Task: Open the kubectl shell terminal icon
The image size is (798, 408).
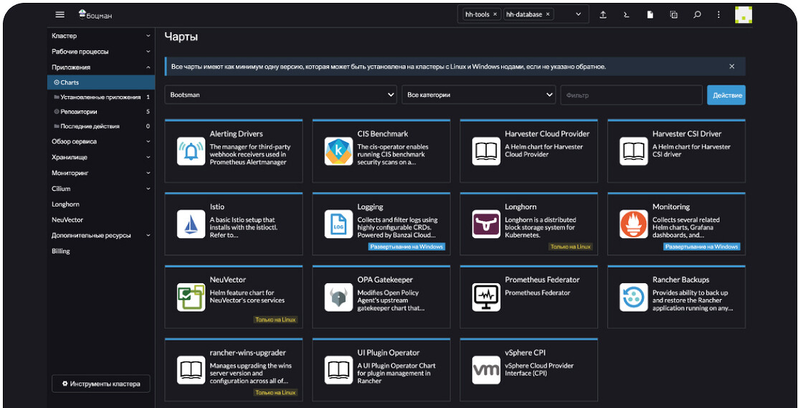Action: point(626,15)
